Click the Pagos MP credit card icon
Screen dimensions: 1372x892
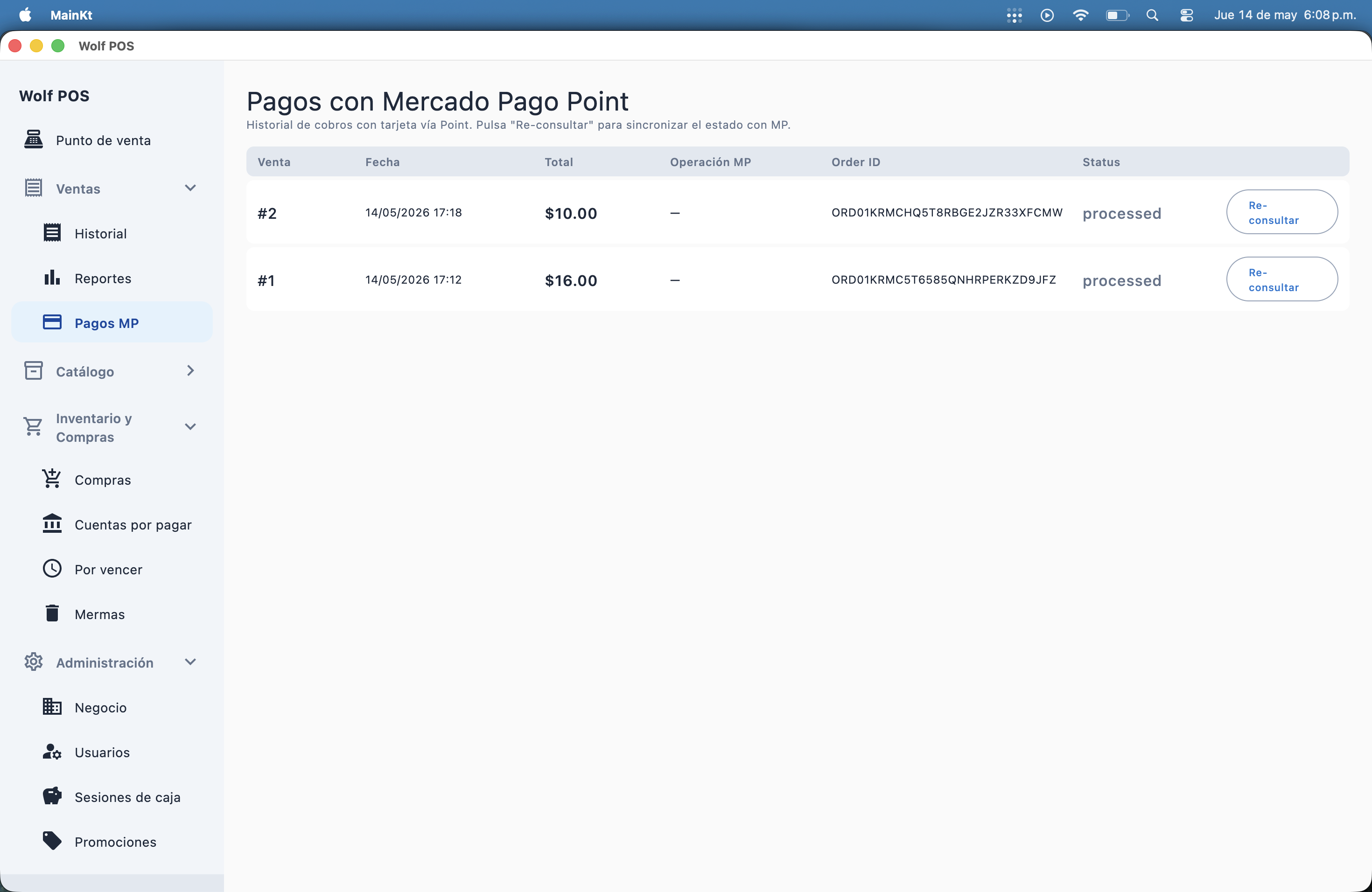click(x=52, y=322)
